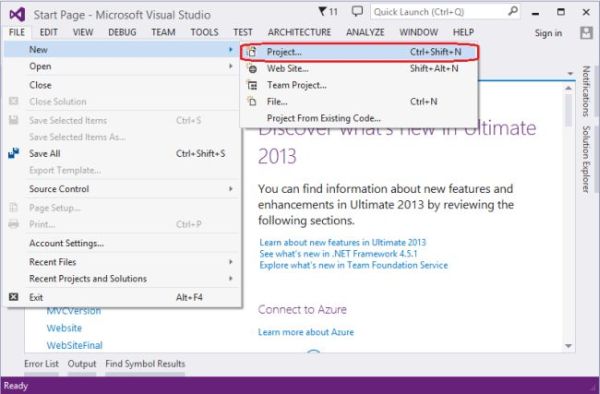Open Learn about new features in Ultimate 2013
This screenshot has width=600, height=394.
click(x=342, y=243)
